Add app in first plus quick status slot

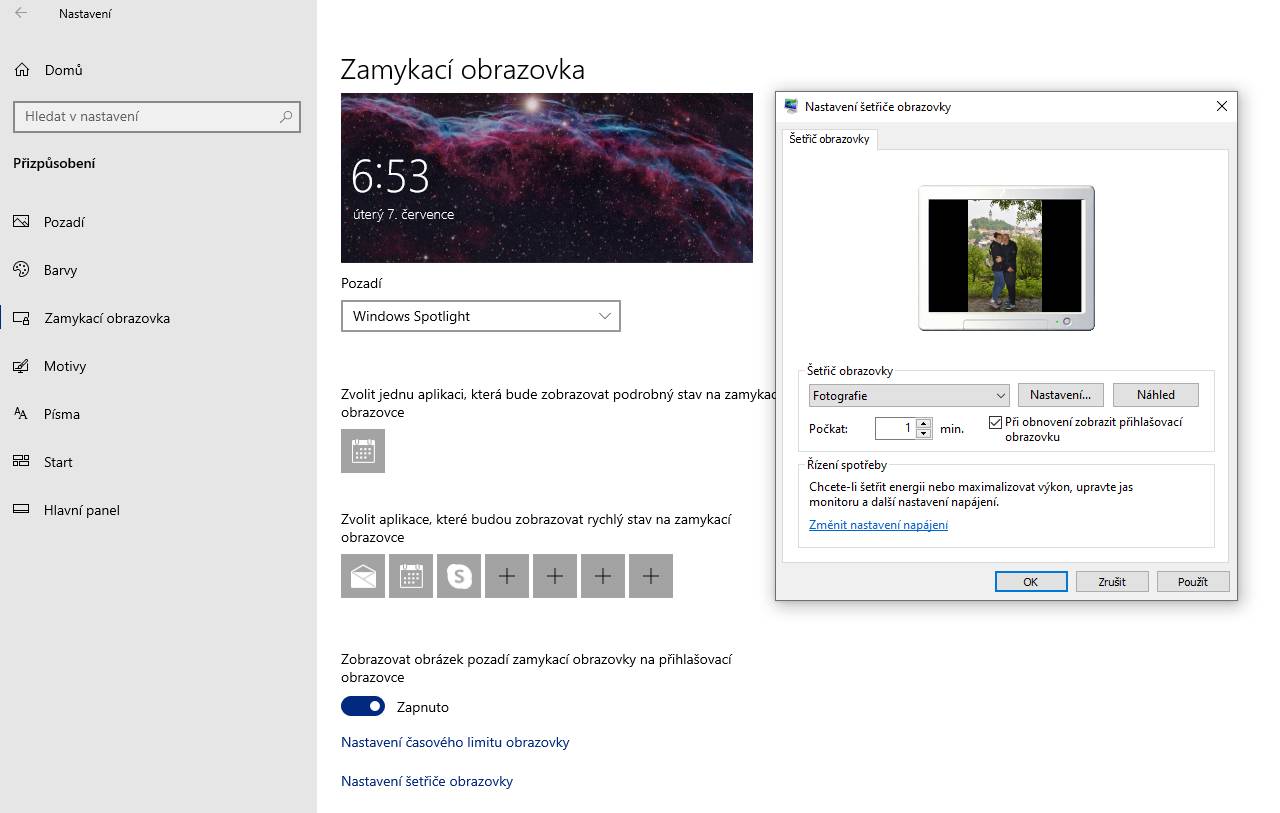[x=507, y=576]
